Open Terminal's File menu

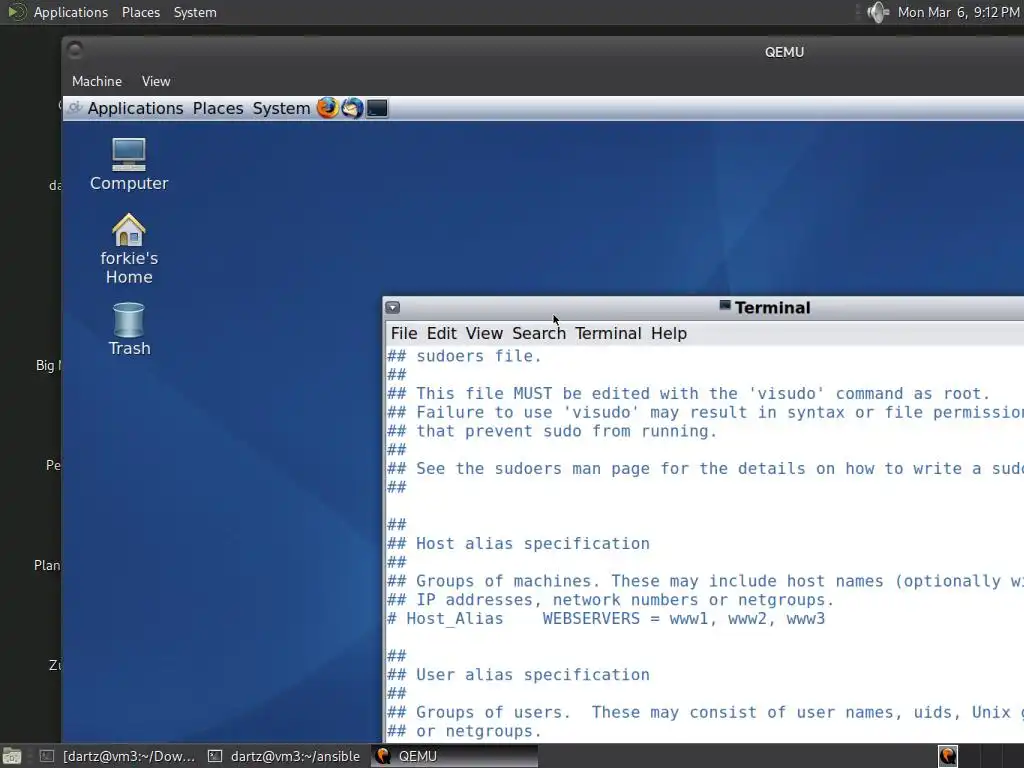click(x=404, y=334)
